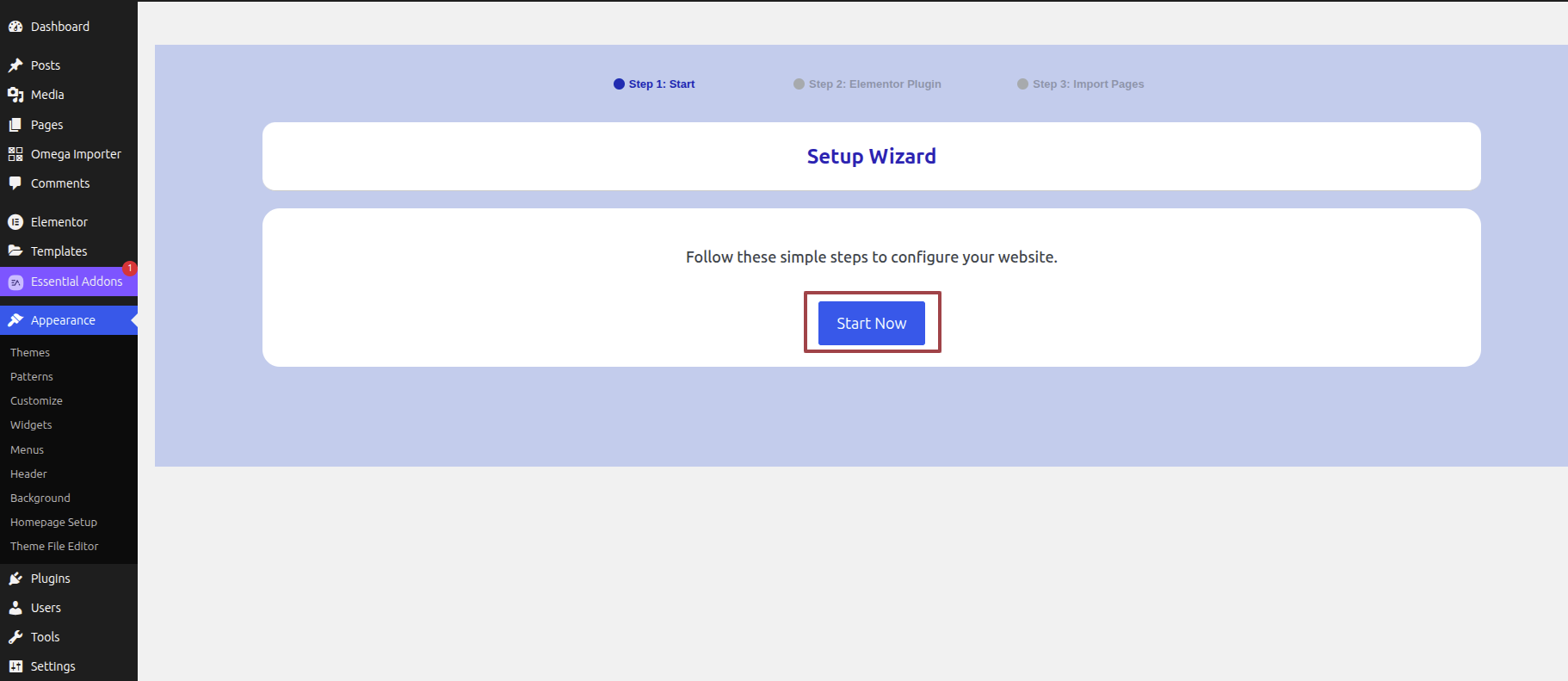Open the Themes submenu link
The image size is (1568, 681).
[x=30, y=353]
